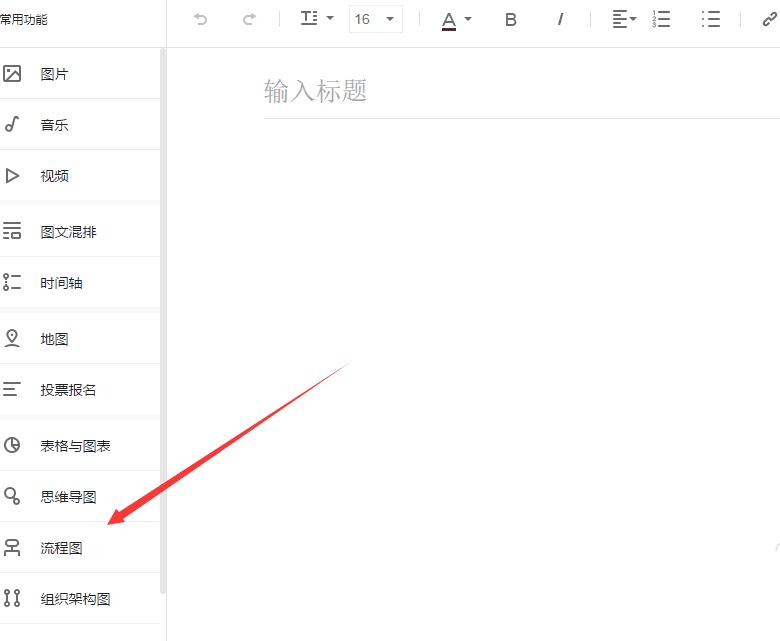This screenshot has width=780, height=641.
Task: Expand the heading style dropdown arrow
Action: pyautogui.click(x=330, y=18)
